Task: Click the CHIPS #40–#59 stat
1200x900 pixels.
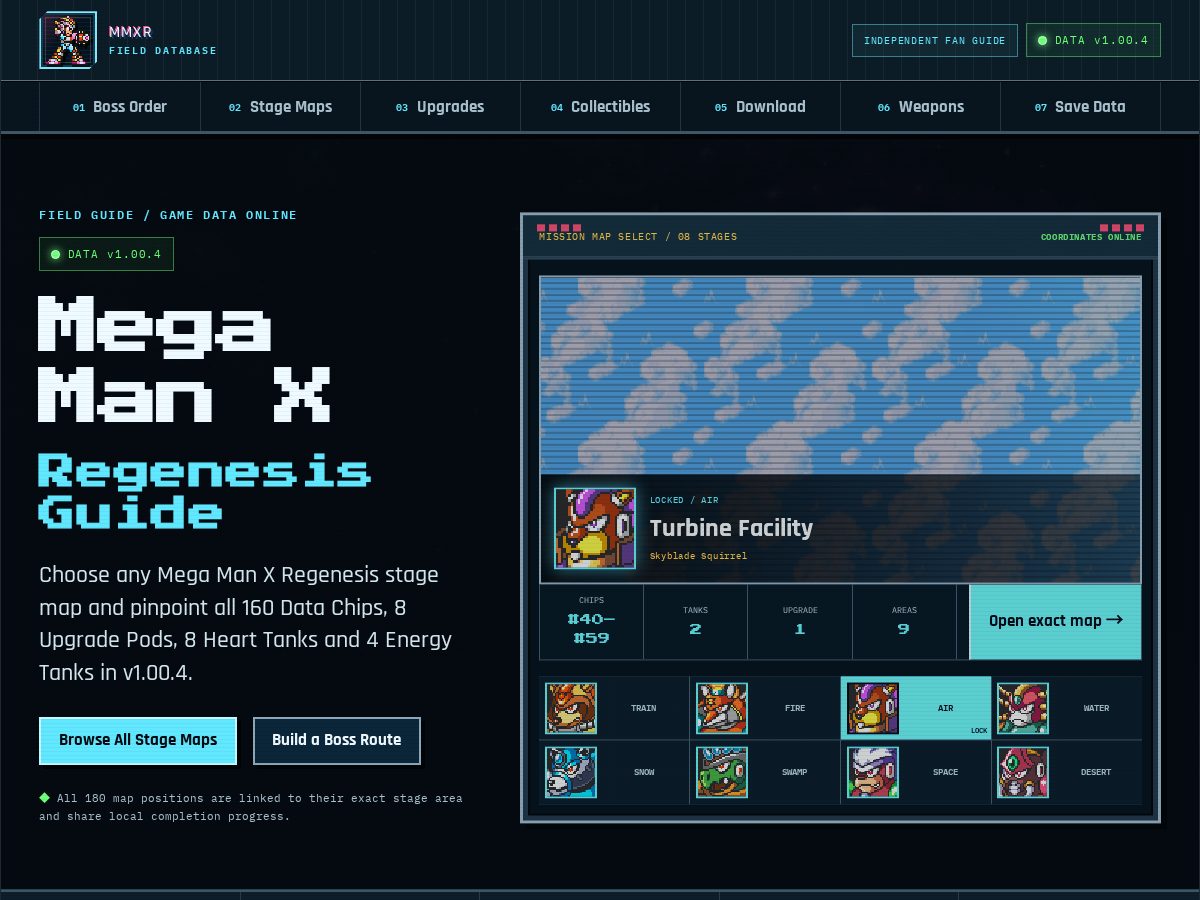Action: tap(591, 622)
